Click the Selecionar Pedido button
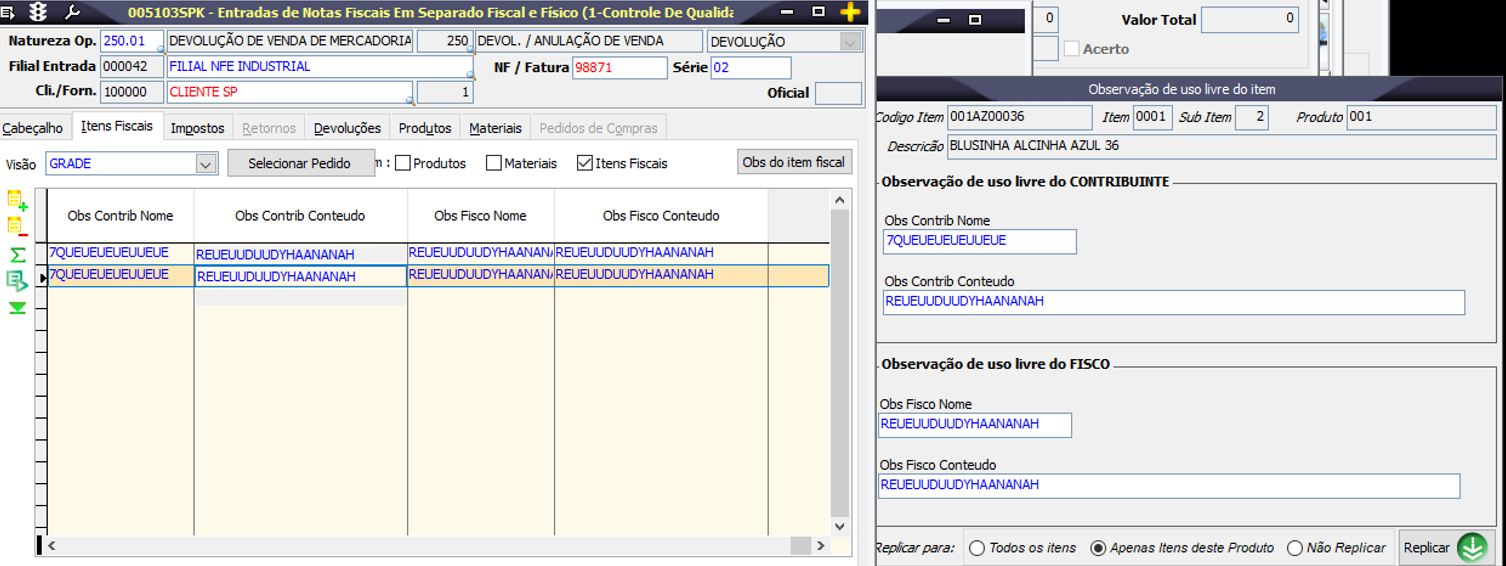The width and height of the screenshot is (1506, 566). [x=300, y=163]
